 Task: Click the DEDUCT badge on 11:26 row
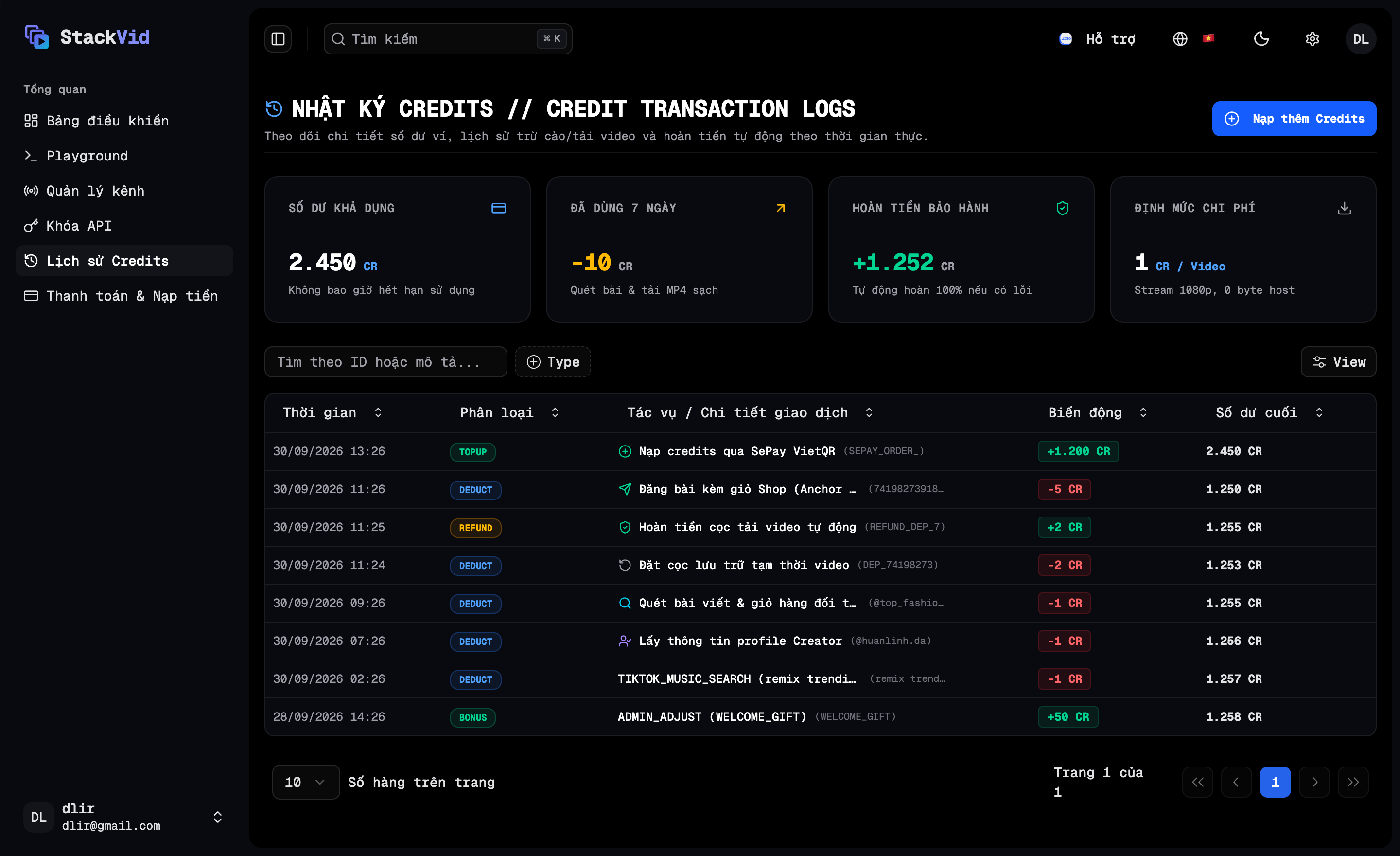point(475,490)
